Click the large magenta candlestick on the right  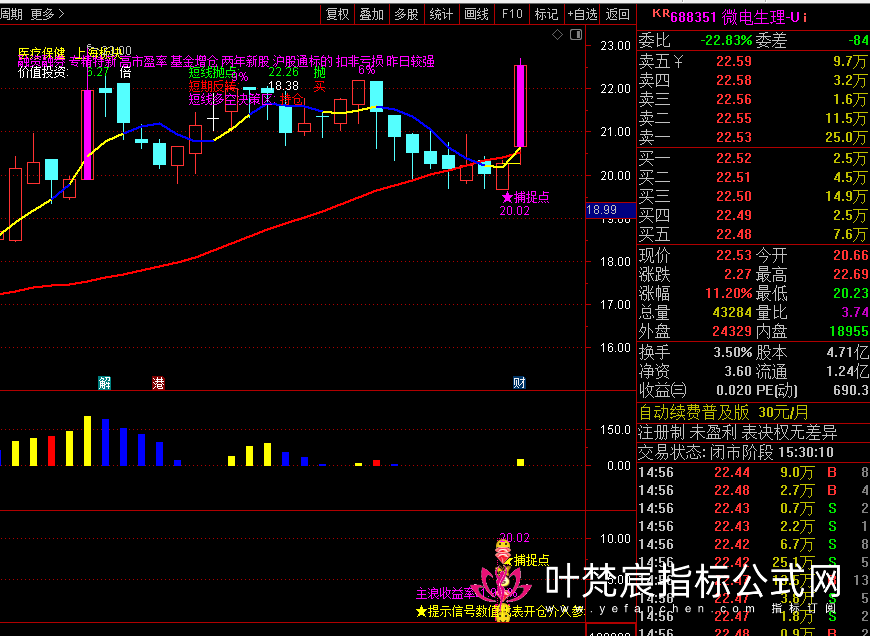coord(520,105)
